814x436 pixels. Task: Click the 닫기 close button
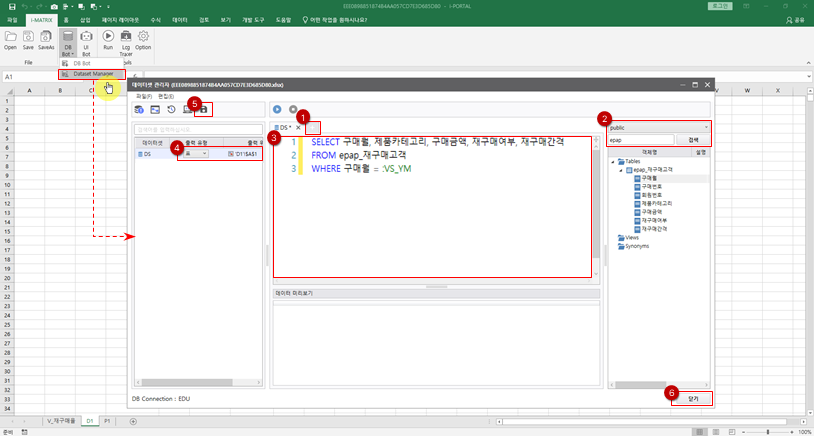pos(692,397)
